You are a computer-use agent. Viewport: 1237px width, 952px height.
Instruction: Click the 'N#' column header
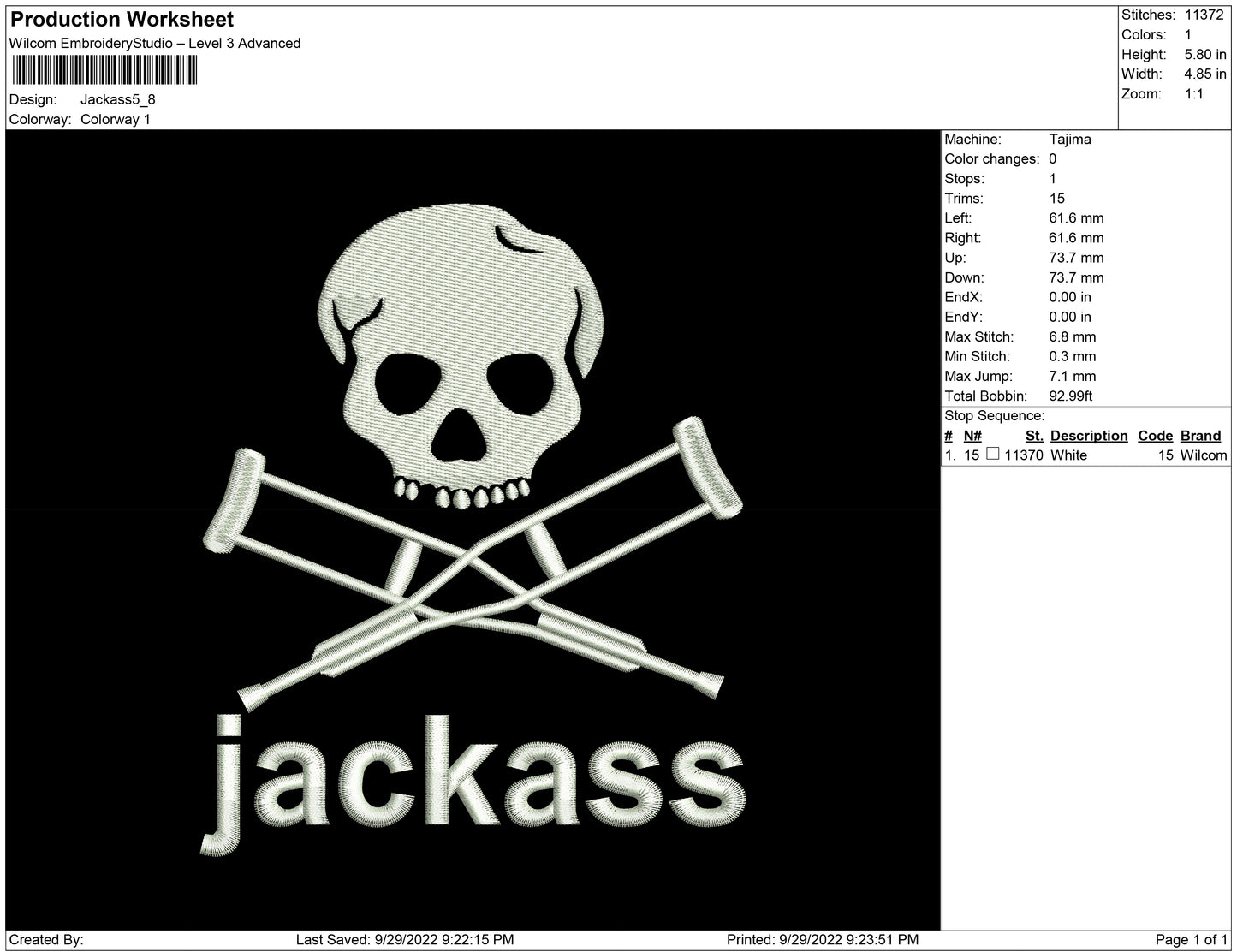(x=972, y=436)
